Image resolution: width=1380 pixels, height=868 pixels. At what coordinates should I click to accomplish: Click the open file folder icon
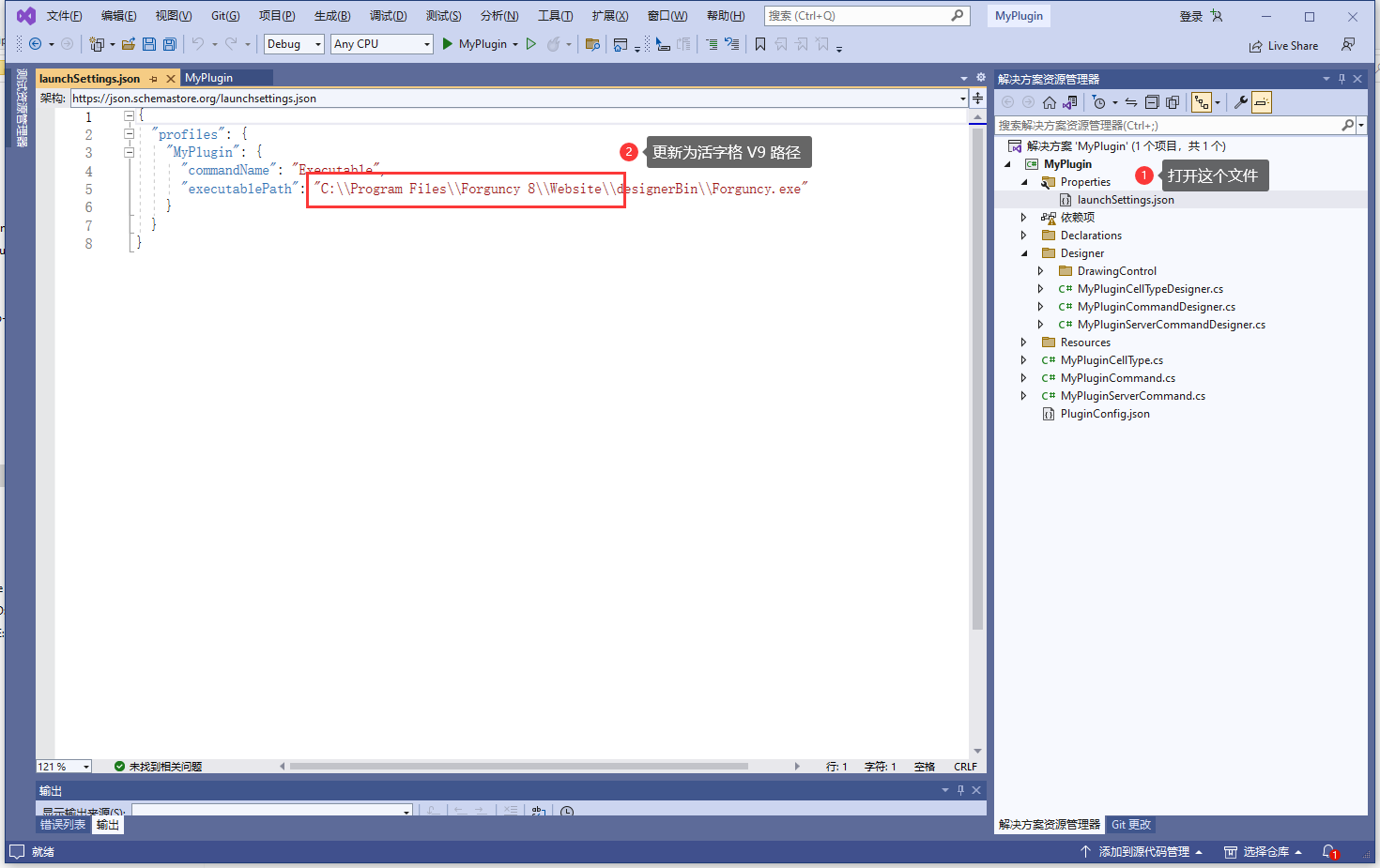click(x=129, y=44)
